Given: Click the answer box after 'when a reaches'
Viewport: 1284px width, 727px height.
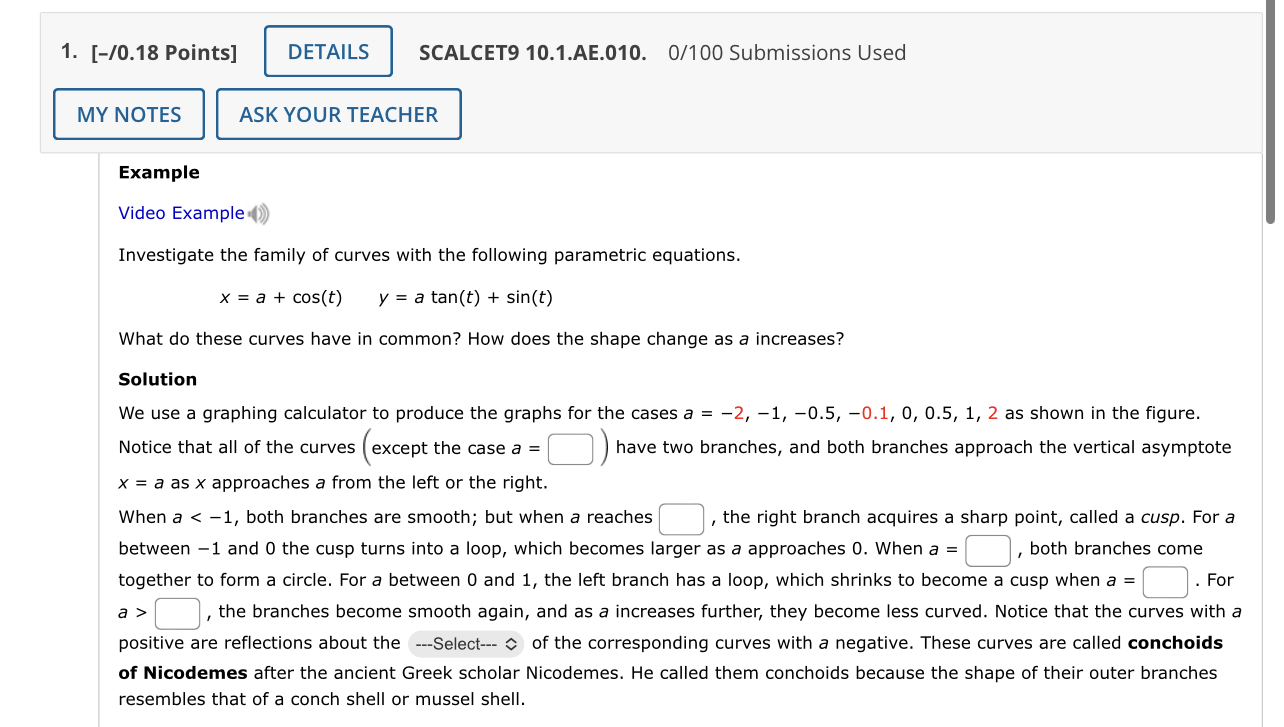Looking at the screenshot, I should [681, 516].
